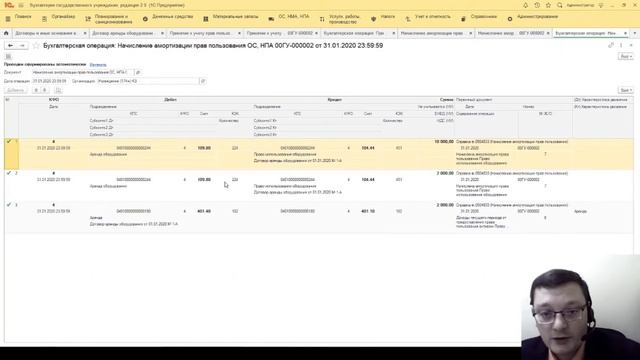Screen dimensions: 640x360
Task: Select the amount 10 000,00 in row 1
Action: (x=444, y=142)
